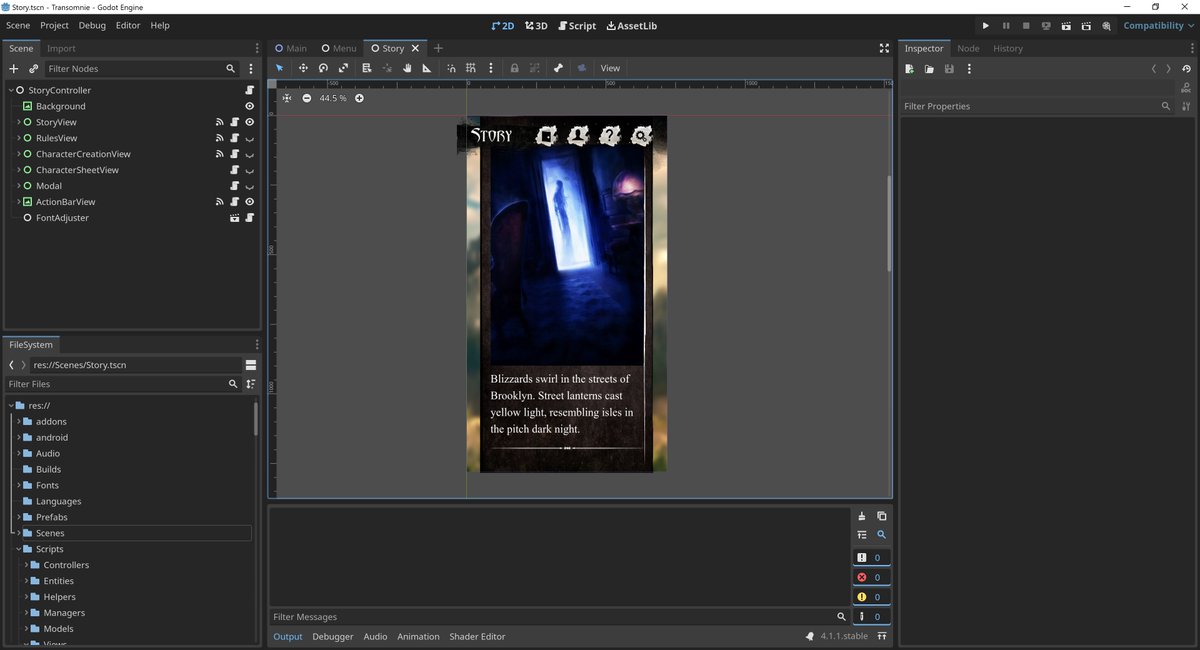
Task: Clear the Output log
Action: coord(862,516)
